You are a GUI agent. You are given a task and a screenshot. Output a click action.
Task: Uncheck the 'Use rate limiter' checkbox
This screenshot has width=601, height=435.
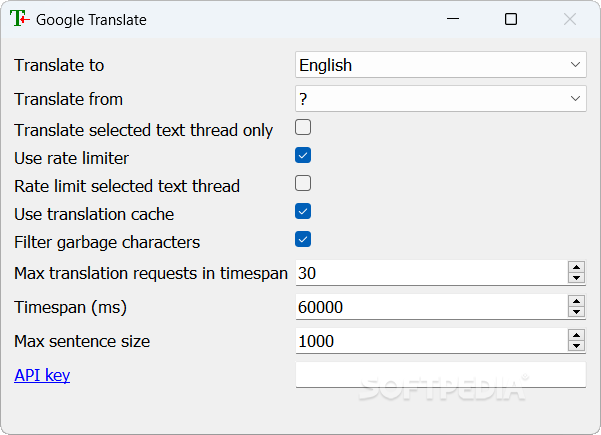[303, 155]
